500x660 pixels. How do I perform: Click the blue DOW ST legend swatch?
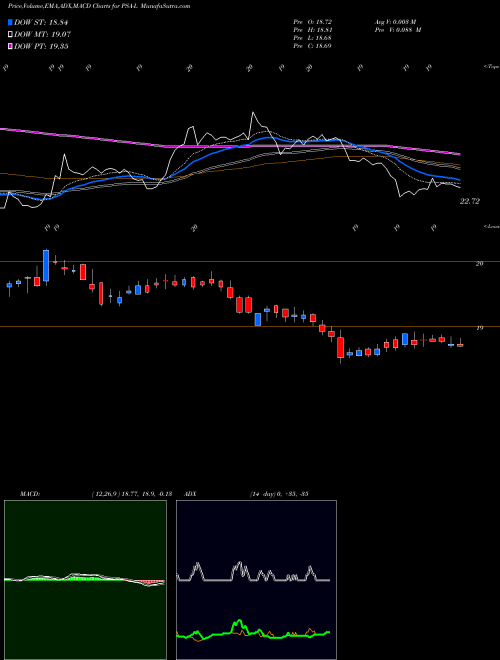[10, 22]
